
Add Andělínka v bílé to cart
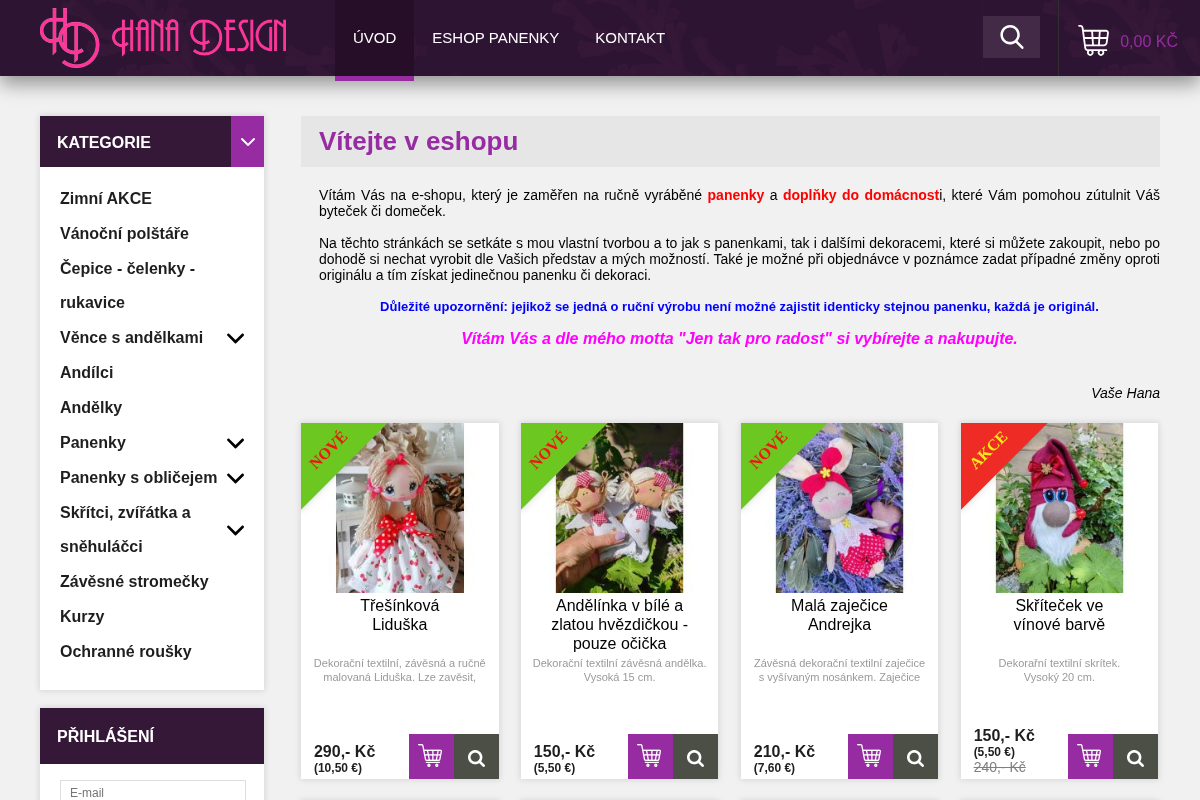click(650, 756)
